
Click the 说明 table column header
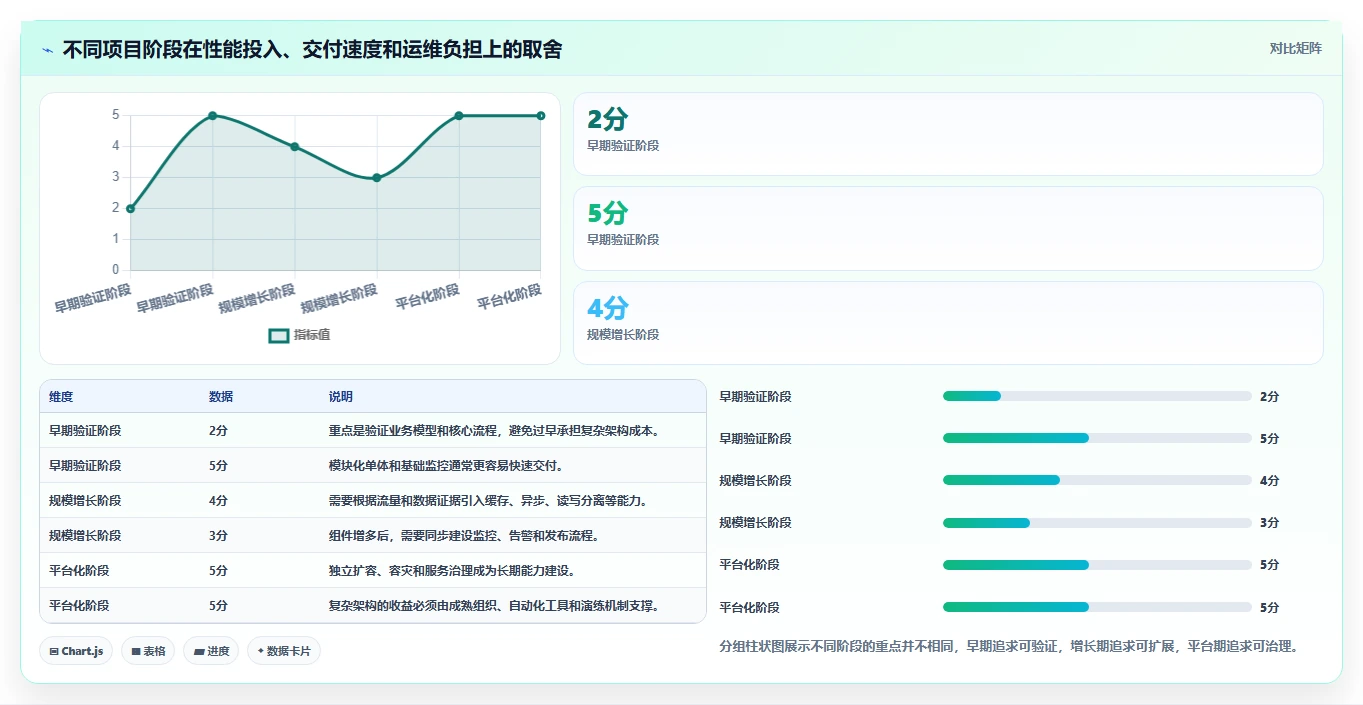point(341,397)
